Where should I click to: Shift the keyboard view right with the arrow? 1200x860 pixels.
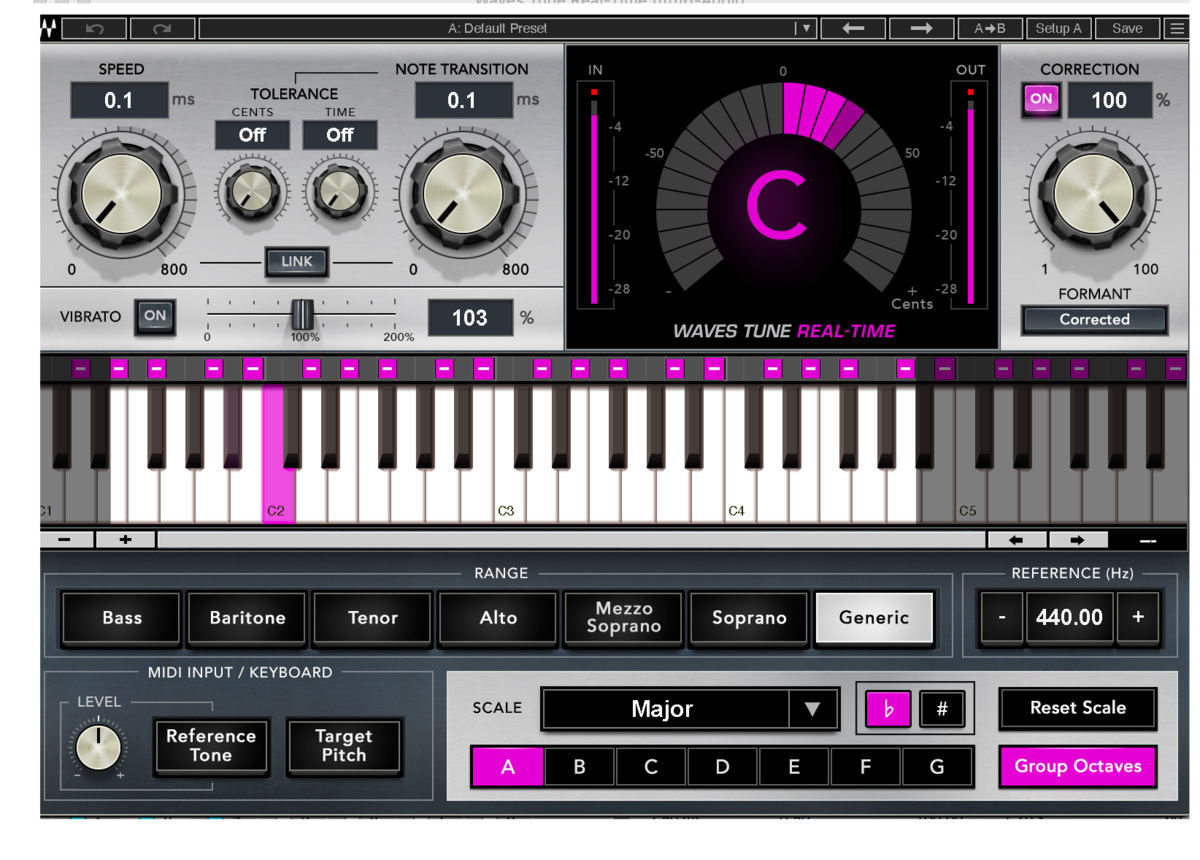(x=1077, y=540)
